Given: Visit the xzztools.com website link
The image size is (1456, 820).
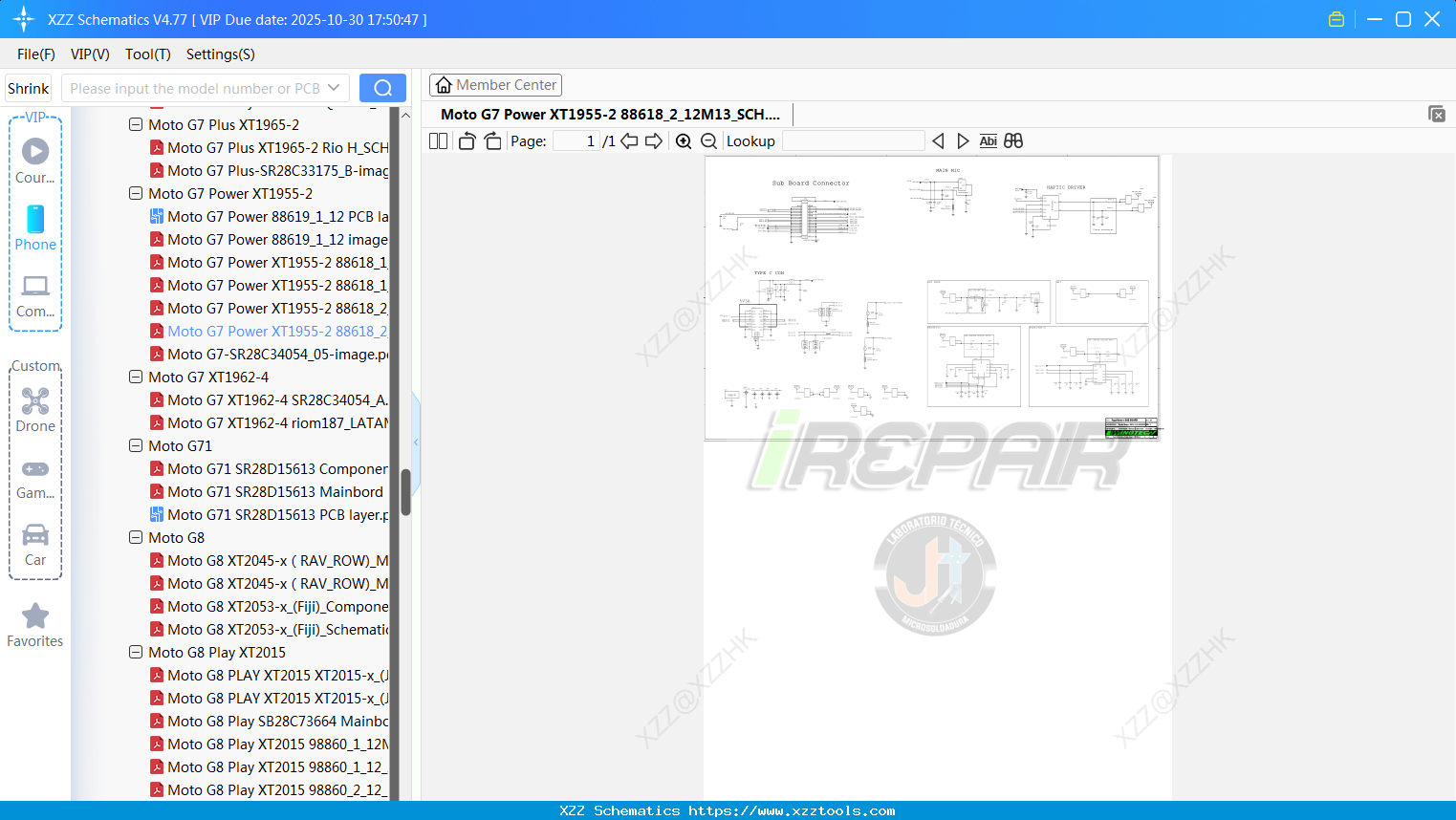Looking at the screenshot, I should 792,810.
